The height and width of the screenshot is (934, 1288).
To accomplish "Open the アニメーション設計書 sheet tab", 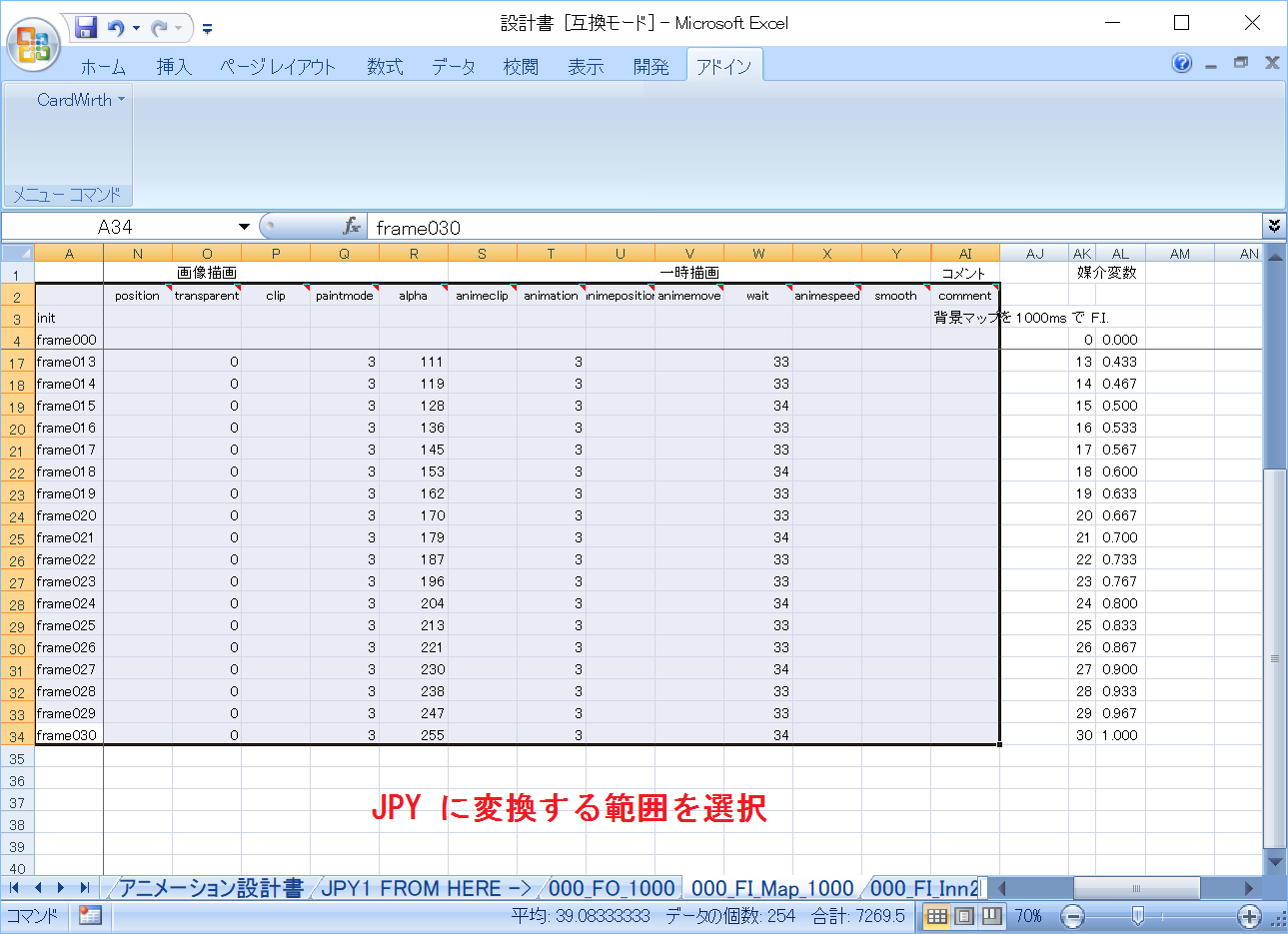I will pyautogui.click(x=212, y=888).
